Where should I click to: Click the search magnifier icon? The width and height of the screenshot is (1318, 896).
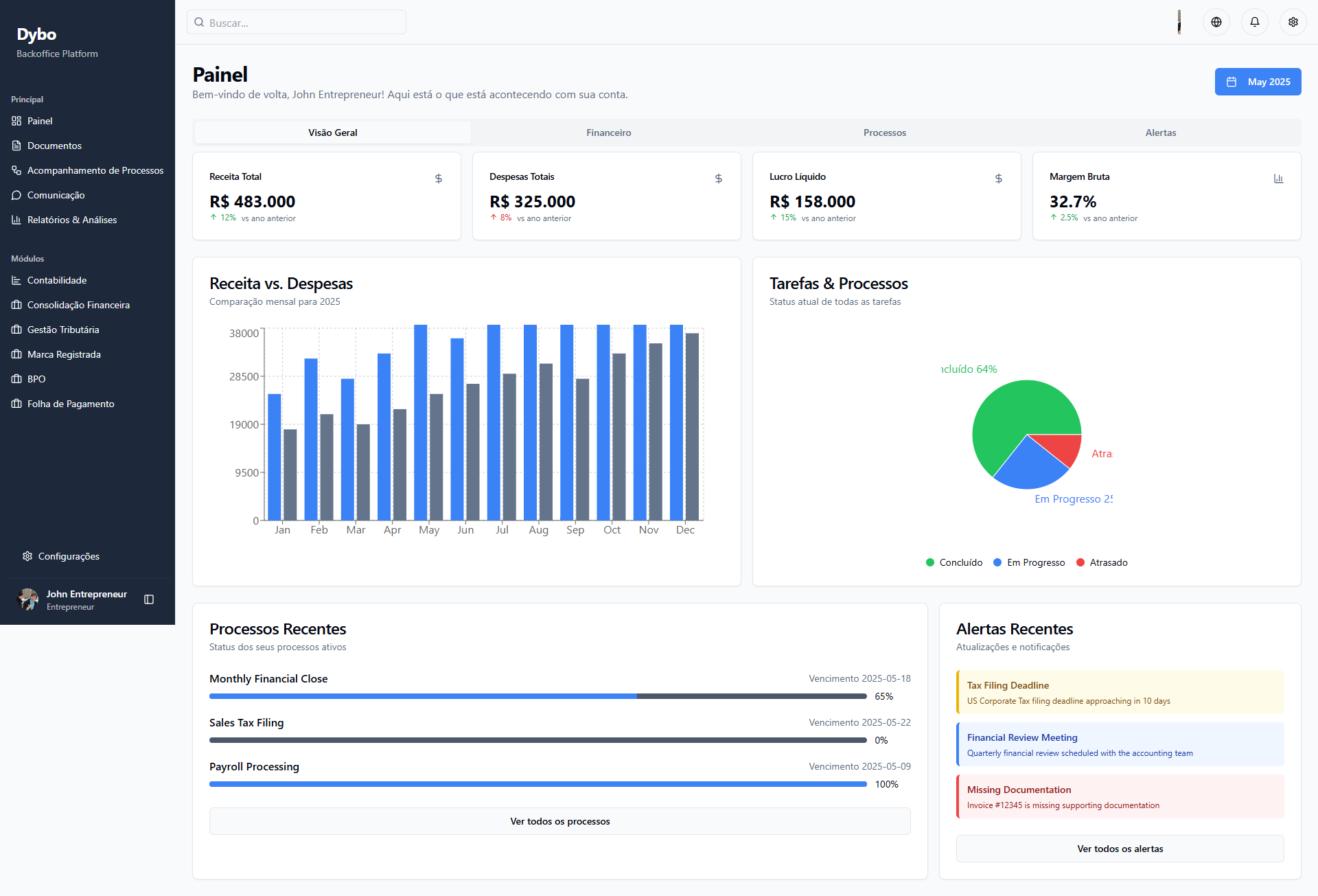tap(199, 22)
